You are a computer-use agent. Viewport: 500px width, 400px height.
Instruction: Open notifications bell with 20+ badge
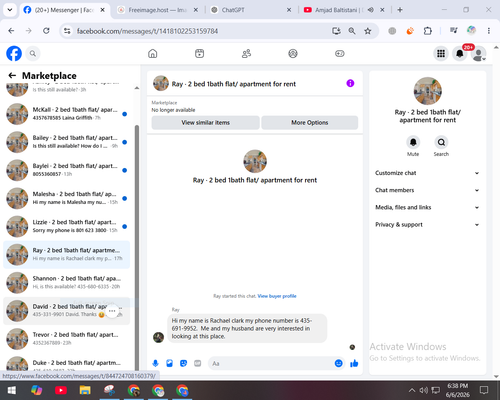(460, 53)
